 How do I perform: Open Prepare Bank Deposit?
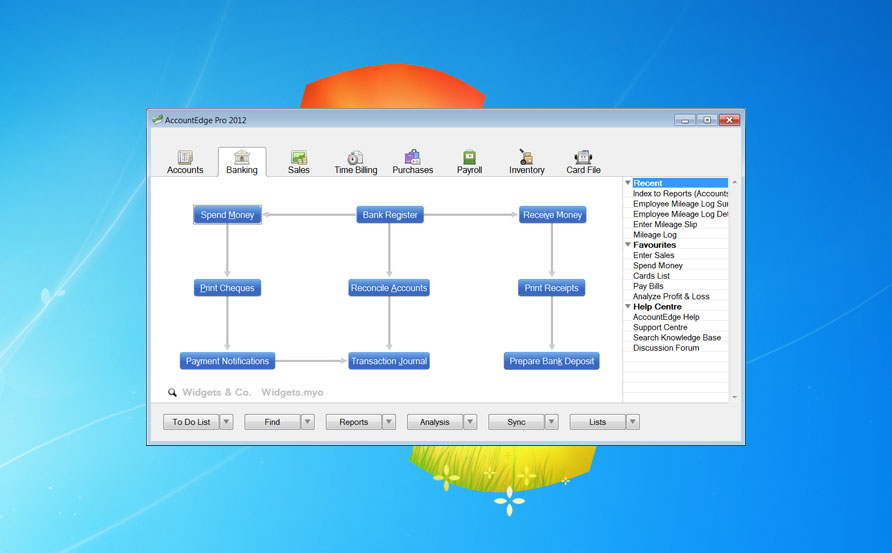[x=551, y=361]
